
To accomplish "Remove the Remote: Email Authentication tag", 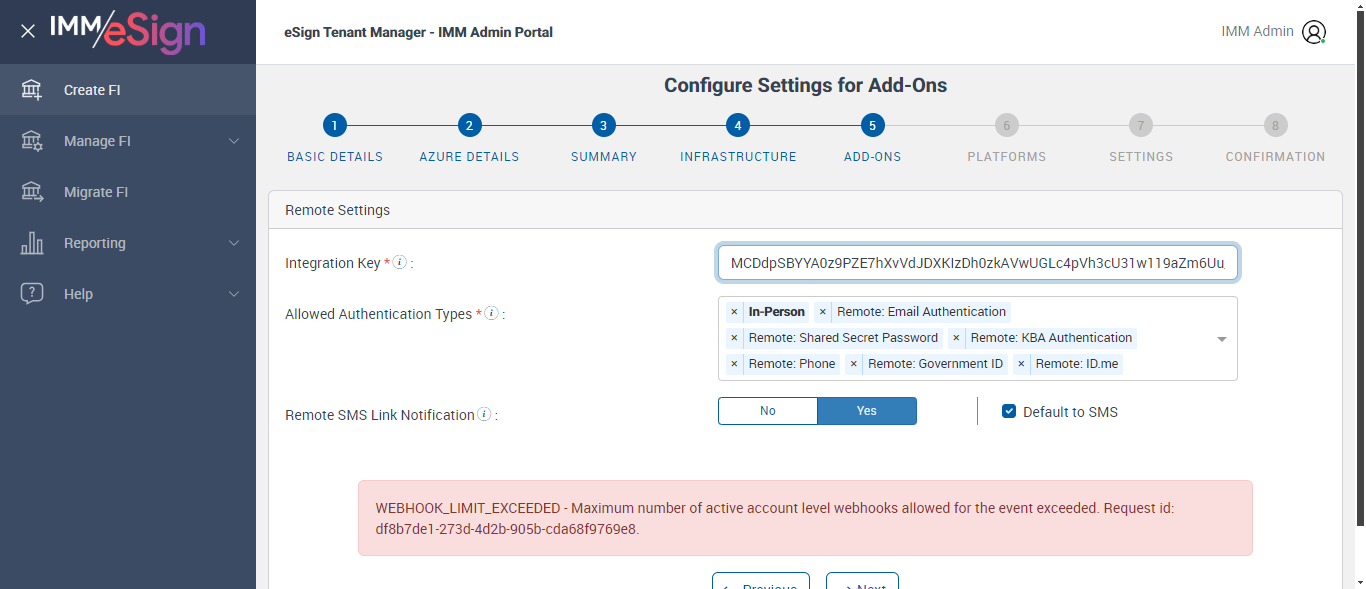I will (823, 312).
